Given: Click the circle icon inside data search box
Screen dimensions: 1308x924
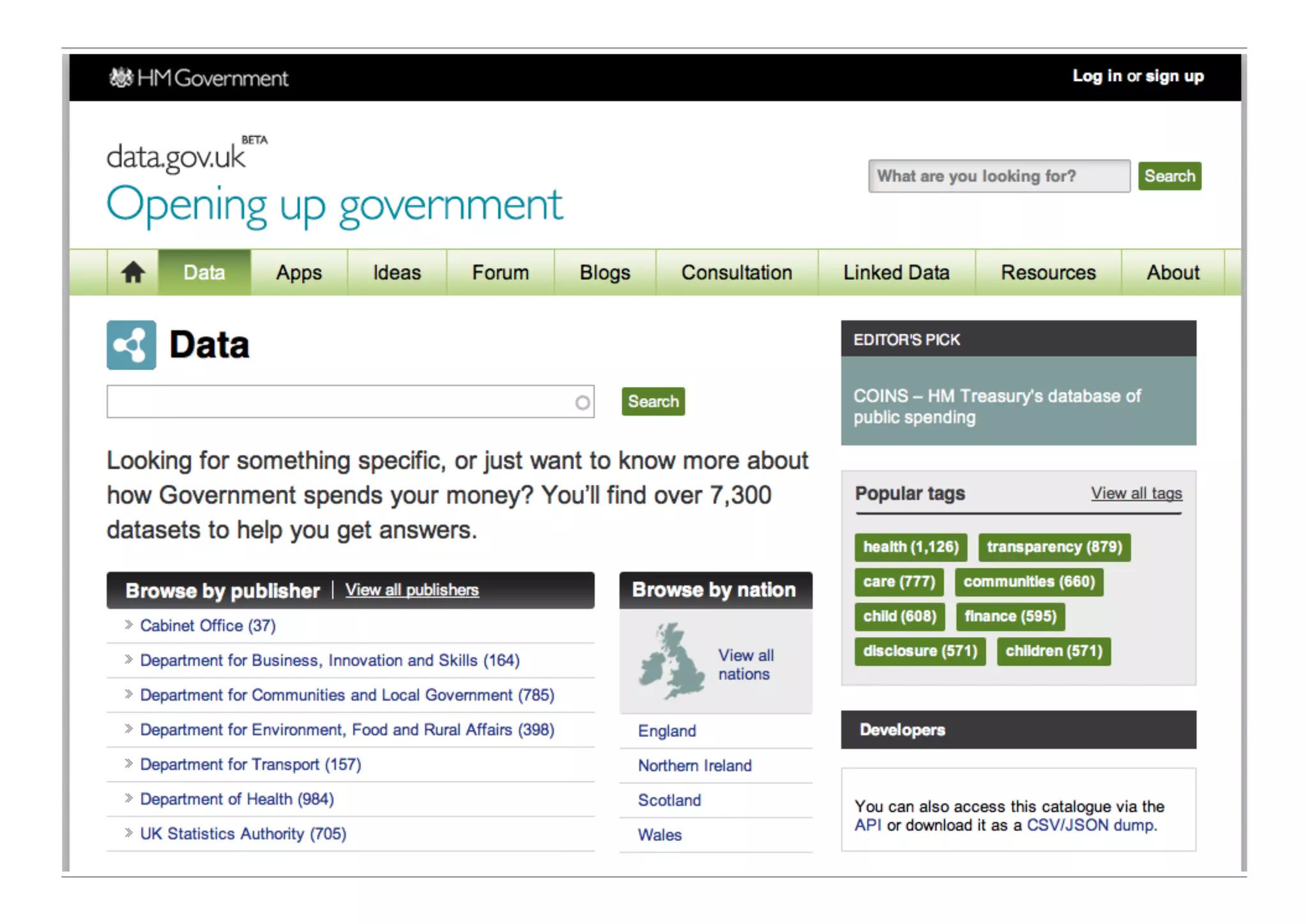Looking at the screenshot, I should (x=582, y=402).
